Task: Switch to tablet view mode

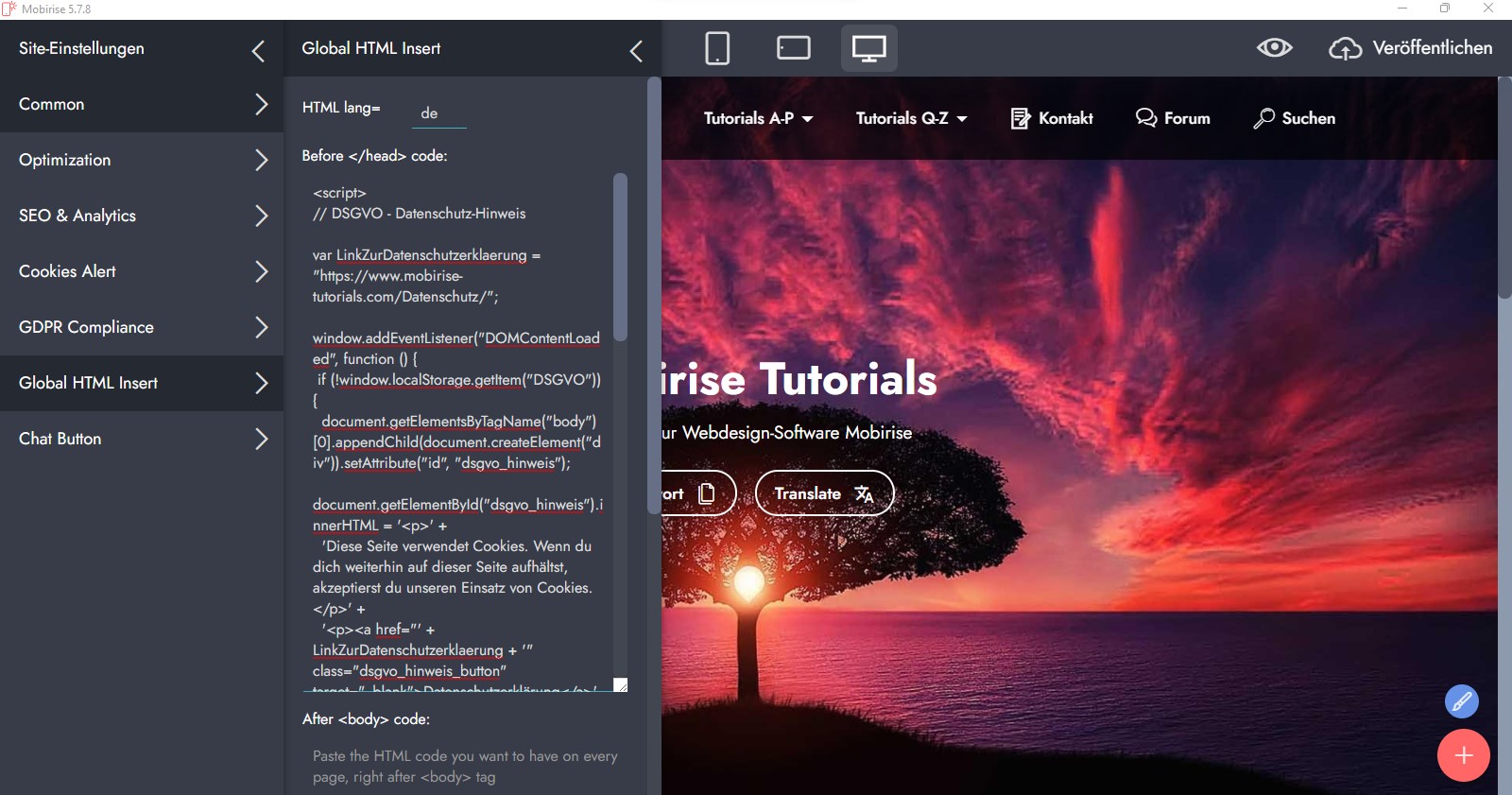Action: (793, 48)
